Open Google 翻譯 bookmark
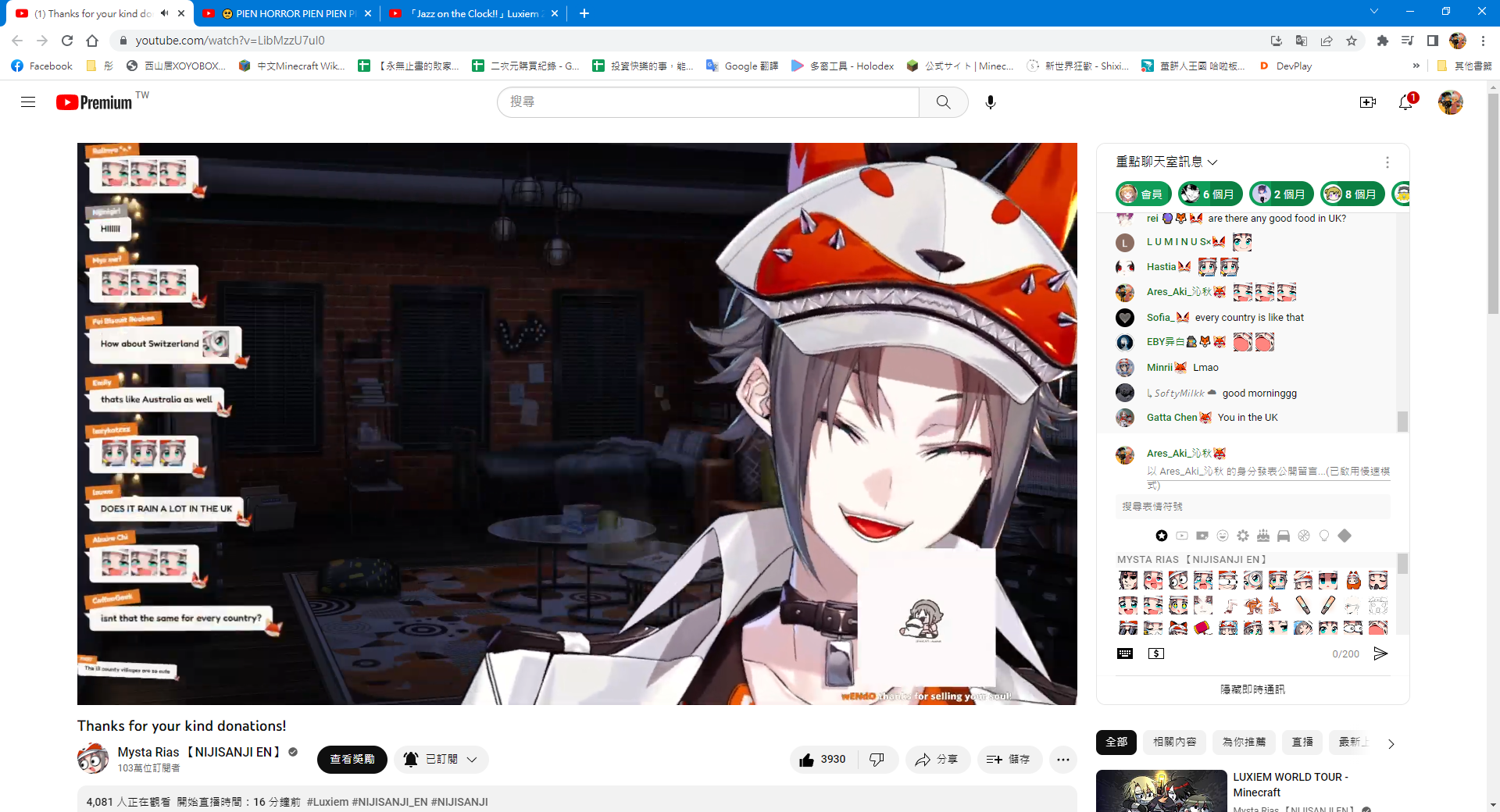 pos(742,66)
